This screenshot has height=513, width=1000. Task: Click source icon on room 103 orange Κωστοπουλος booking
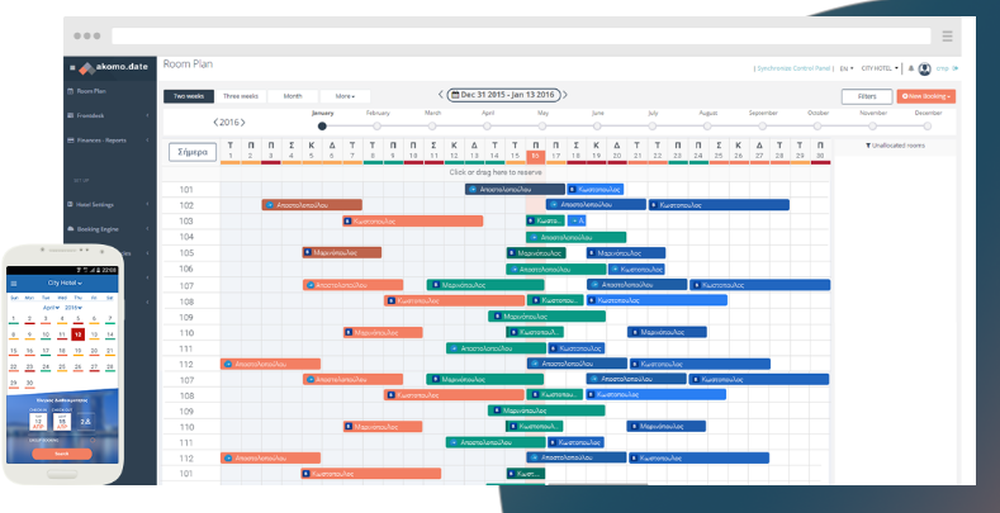(348, 221)
